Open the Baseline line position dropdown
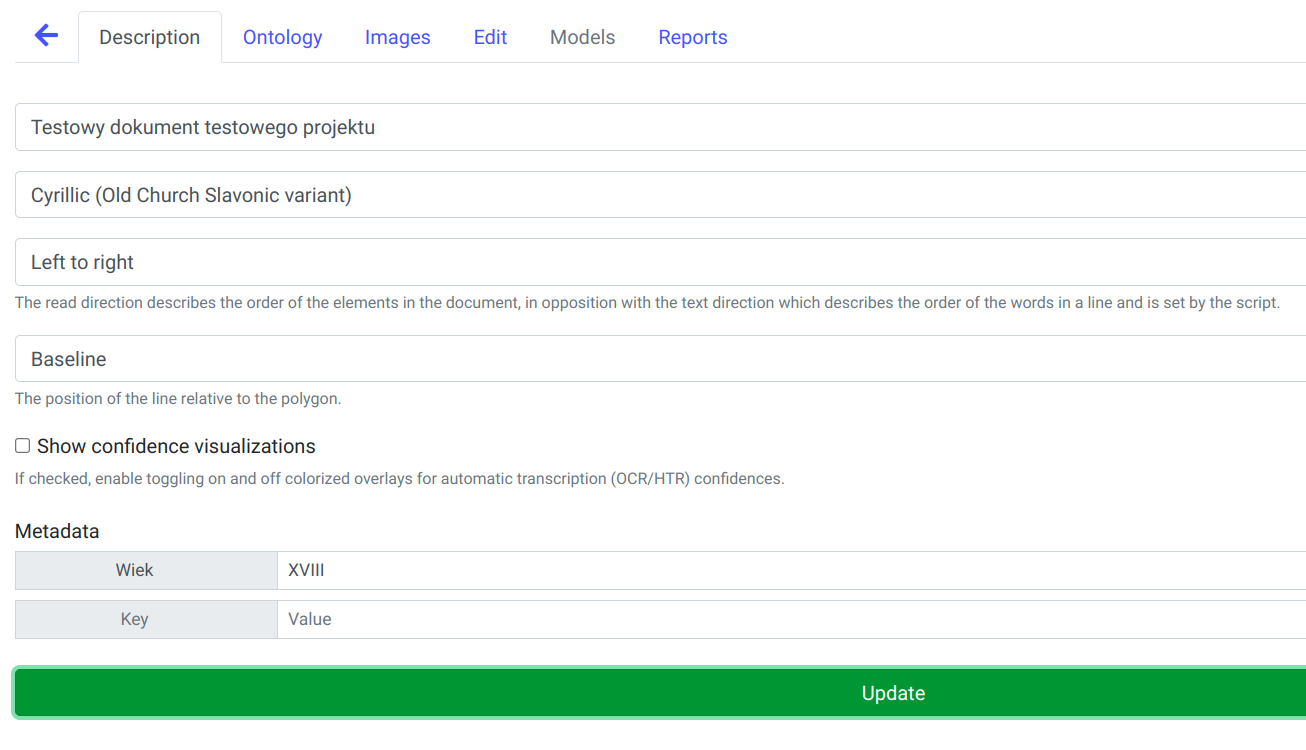 (660, 359)
